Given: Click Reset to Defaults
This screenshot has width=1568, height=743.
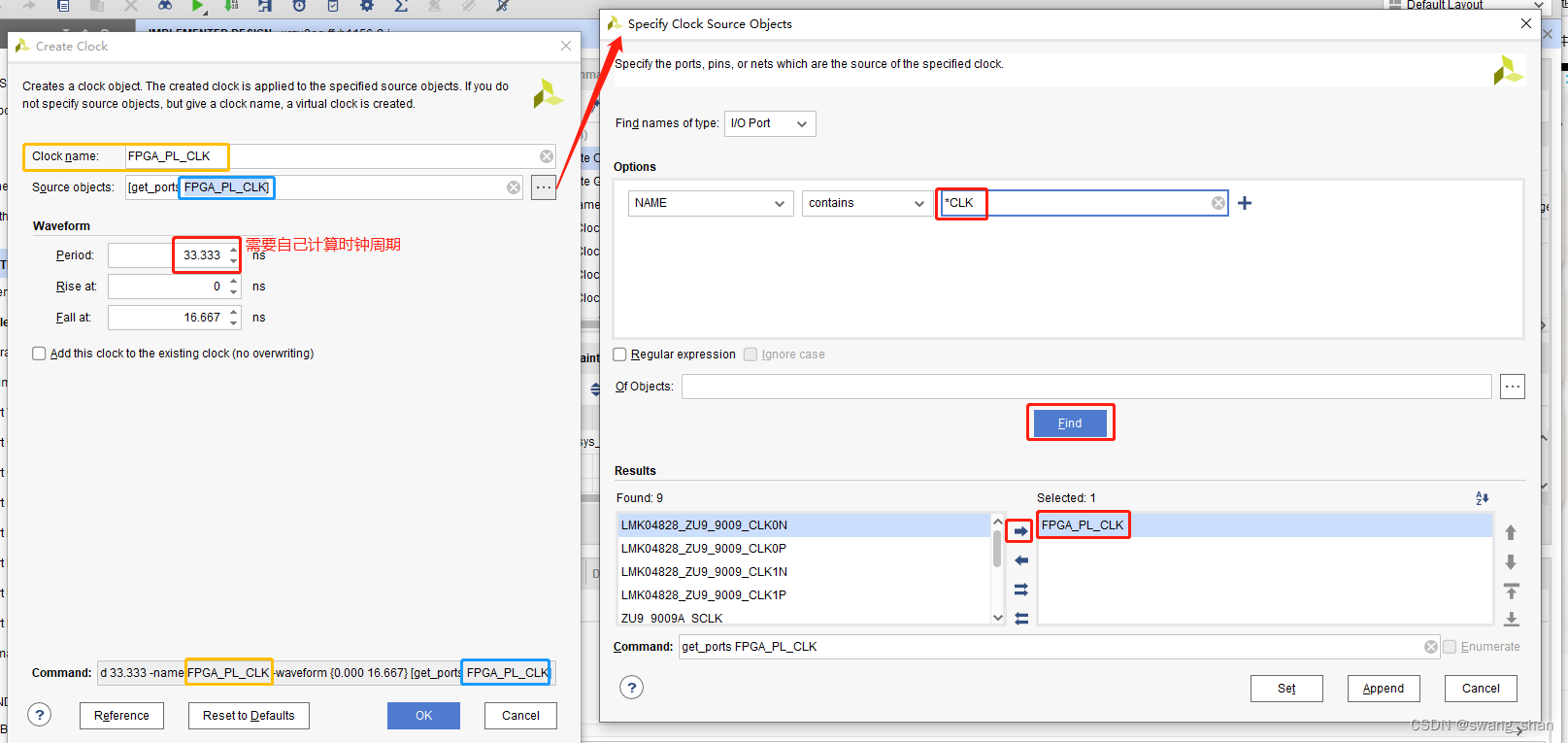Looking at the screenshot, I should [x=249, y=716].
